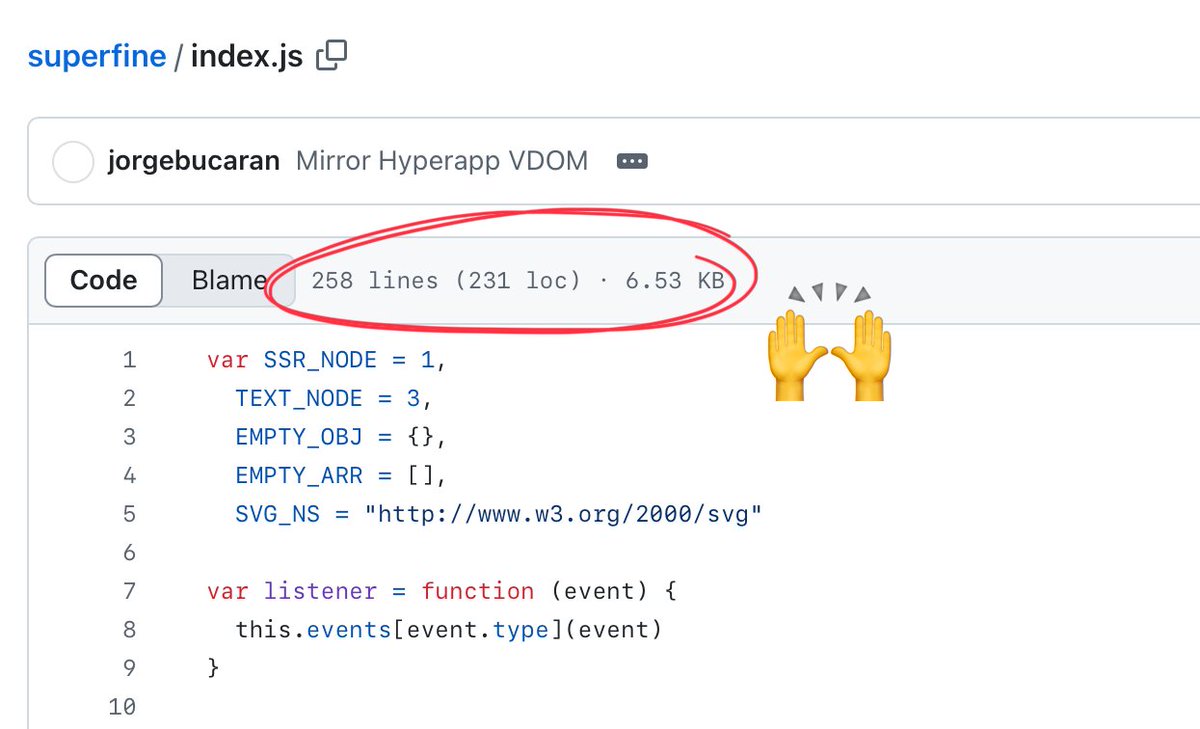1200x729 pixels.
Task: Open the 'Mirror Hyperapp VDOM' commit message
Action: pyautogui.click(x=442, y=161)
